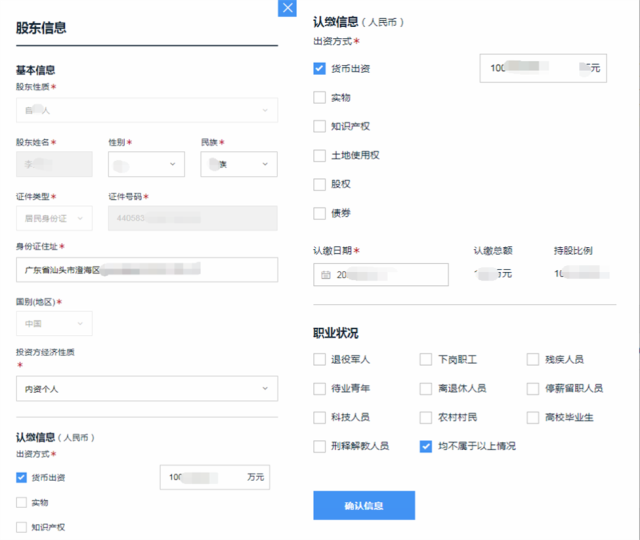Check the 股权 checkbox

[319, 184]
